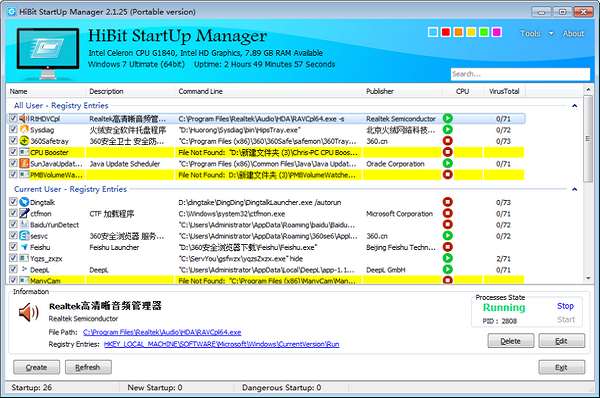
Task: Disable the BaiduYunDetect startup entry checkbox
Action: [13, 224]
